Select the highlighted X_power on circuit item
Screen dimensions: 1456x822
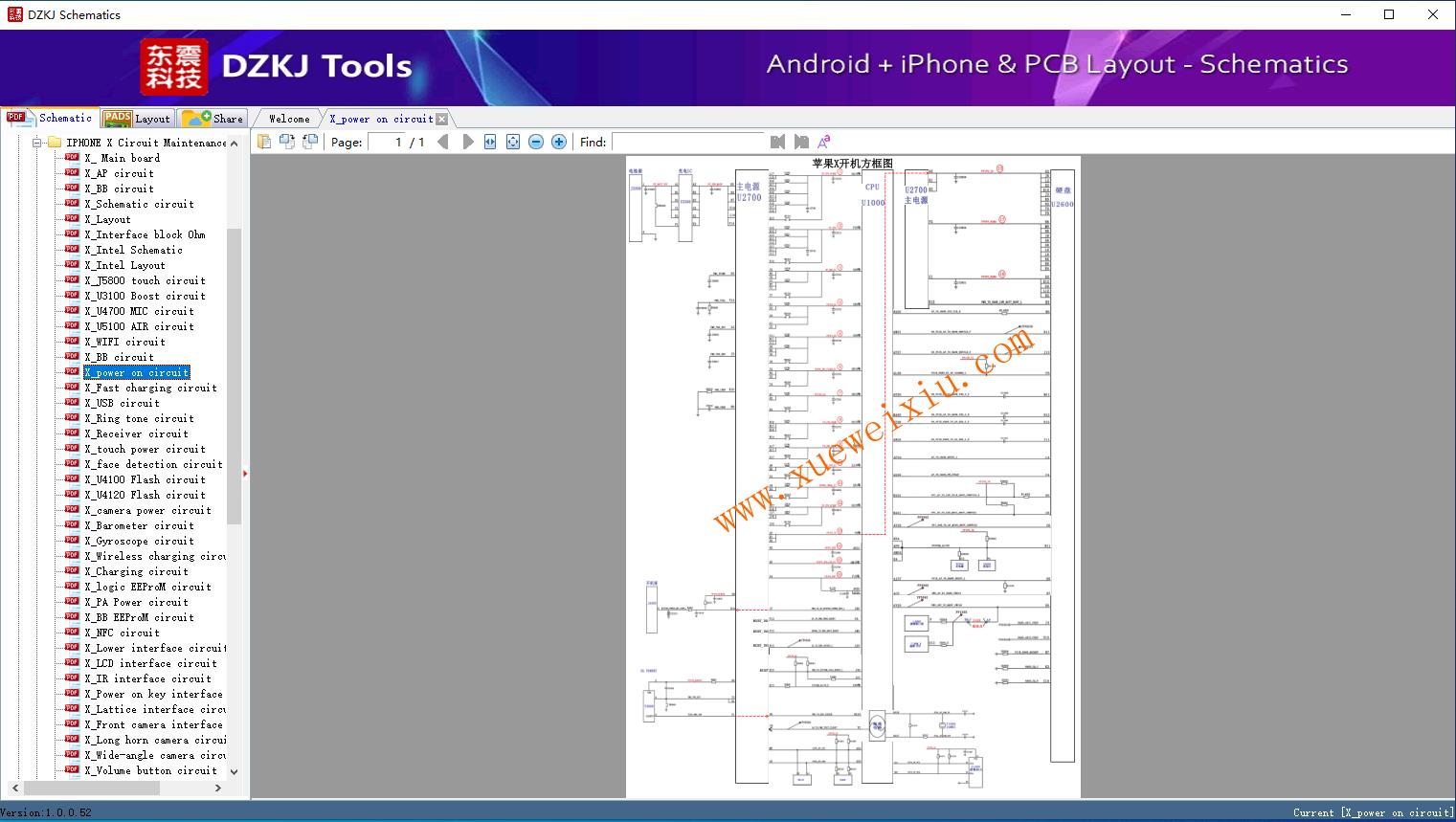coord(137,372)
